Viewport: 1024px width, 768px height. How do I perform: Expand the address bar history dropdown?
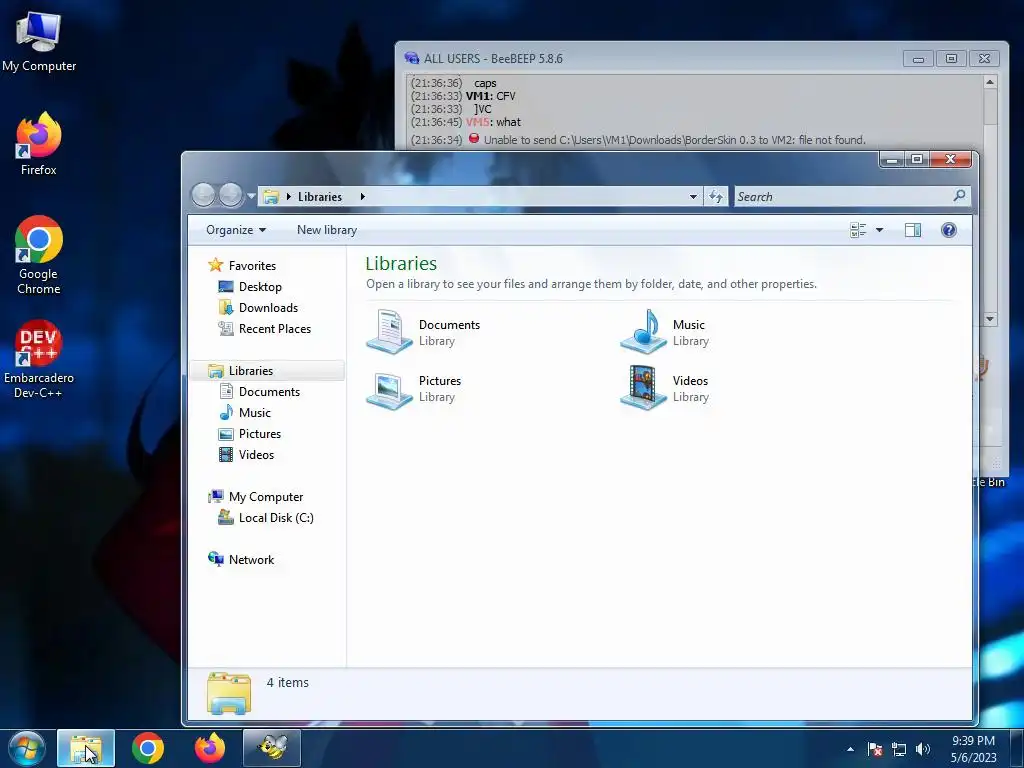[x=693, y=197]
